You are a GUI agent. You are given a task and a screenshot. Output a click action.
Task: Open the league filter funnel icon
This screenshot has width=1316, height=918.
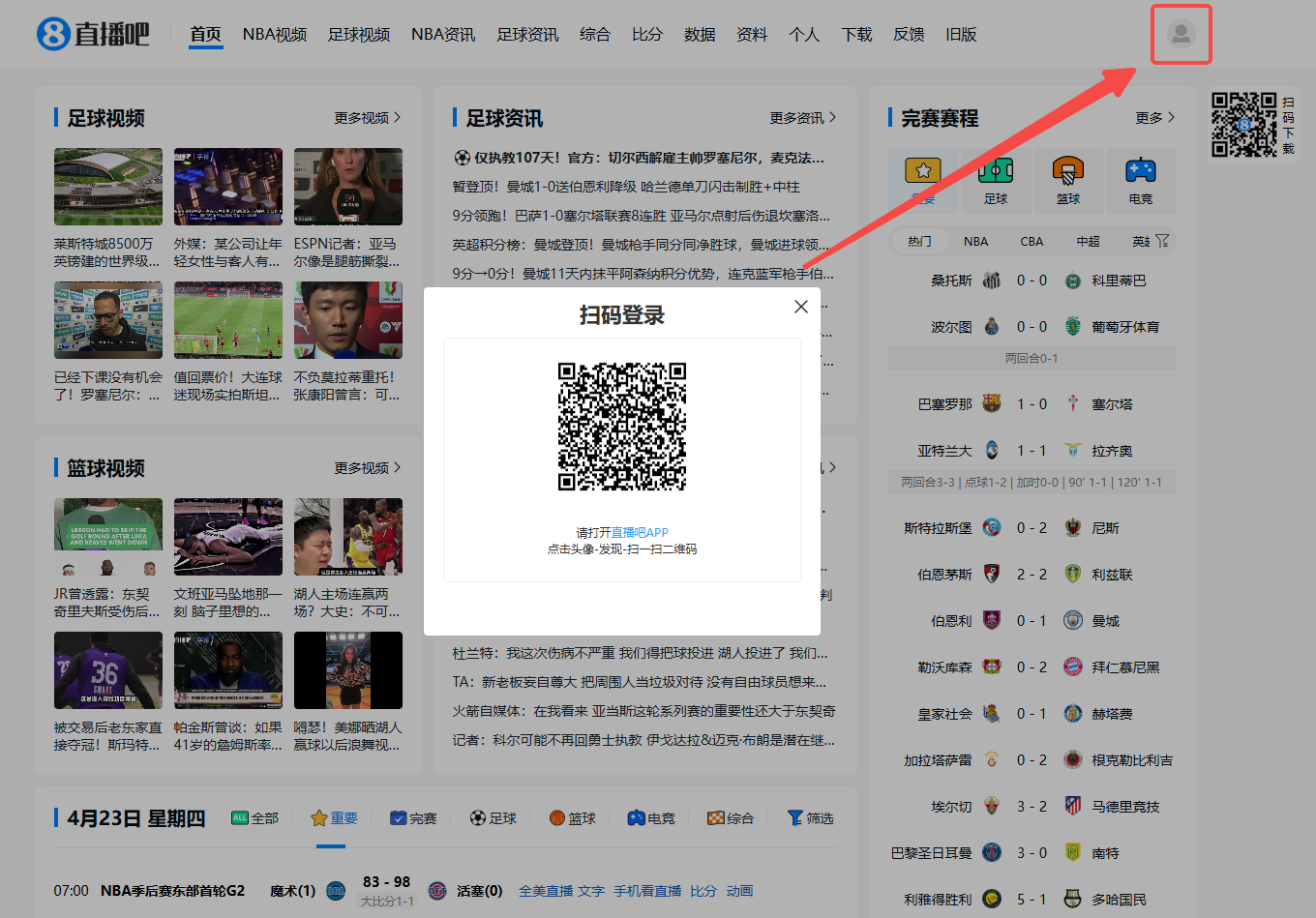(x=1162, y=241)
